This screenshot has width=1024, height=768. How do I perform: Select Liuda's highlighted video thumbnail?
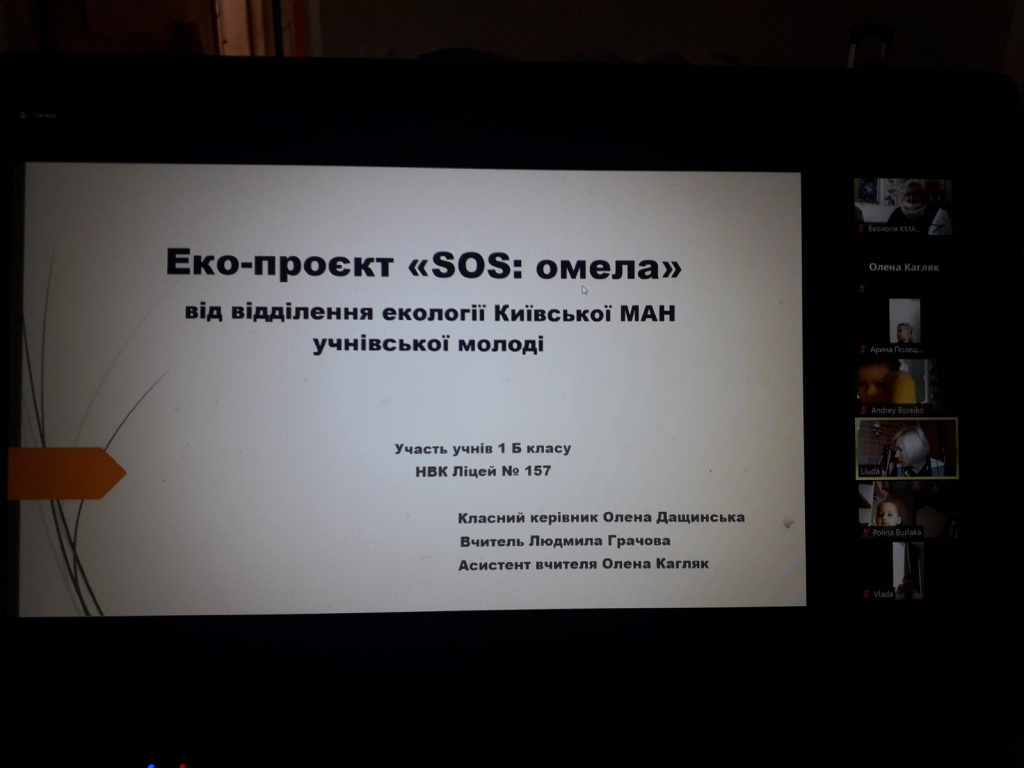[x=906, y=449]
